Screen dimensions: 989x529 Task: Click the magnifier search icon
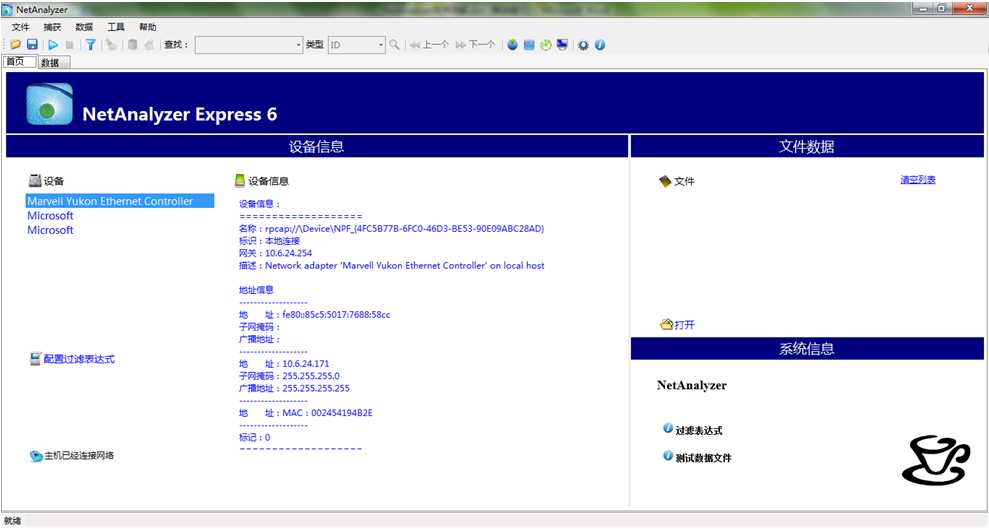[x=394, y=45]
